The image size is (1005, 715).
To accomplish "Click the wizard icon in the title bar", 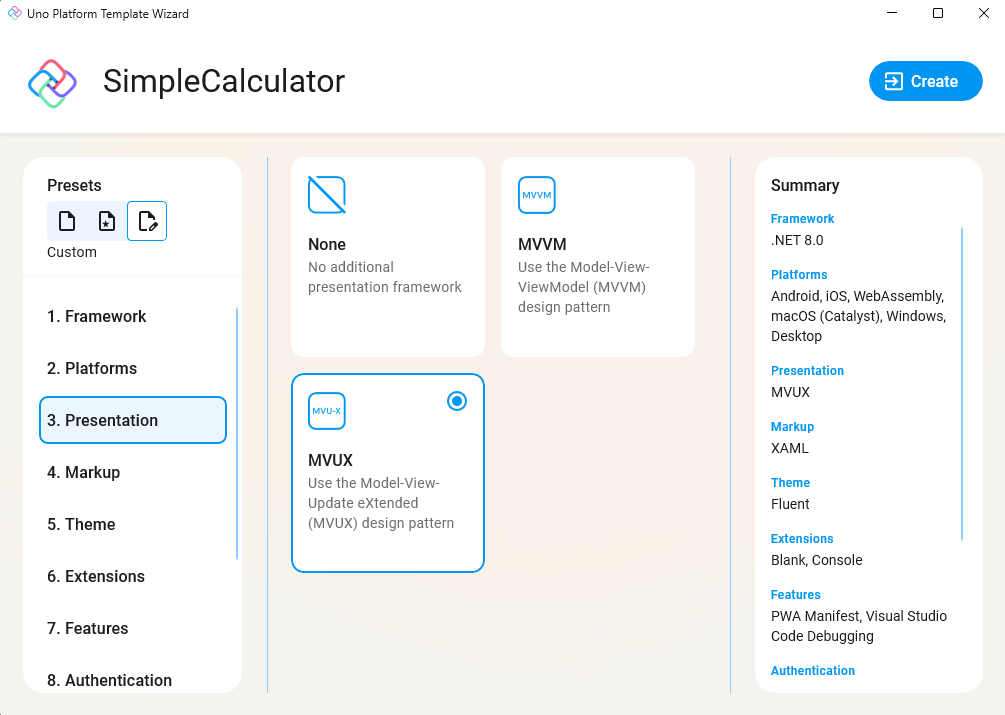I will [14, 14].
